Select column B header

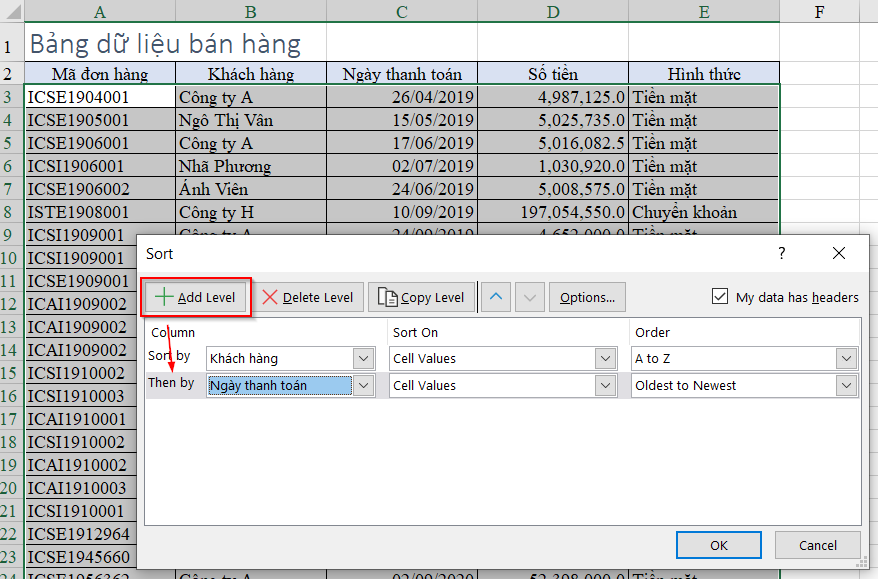click(x=251, y=11)
